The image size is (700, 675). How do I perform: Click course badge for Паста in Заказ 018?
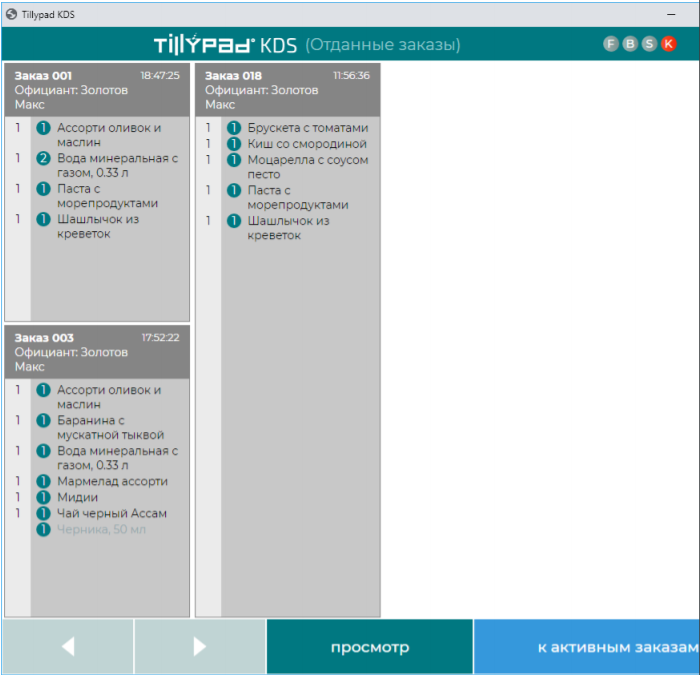(234, 190)
